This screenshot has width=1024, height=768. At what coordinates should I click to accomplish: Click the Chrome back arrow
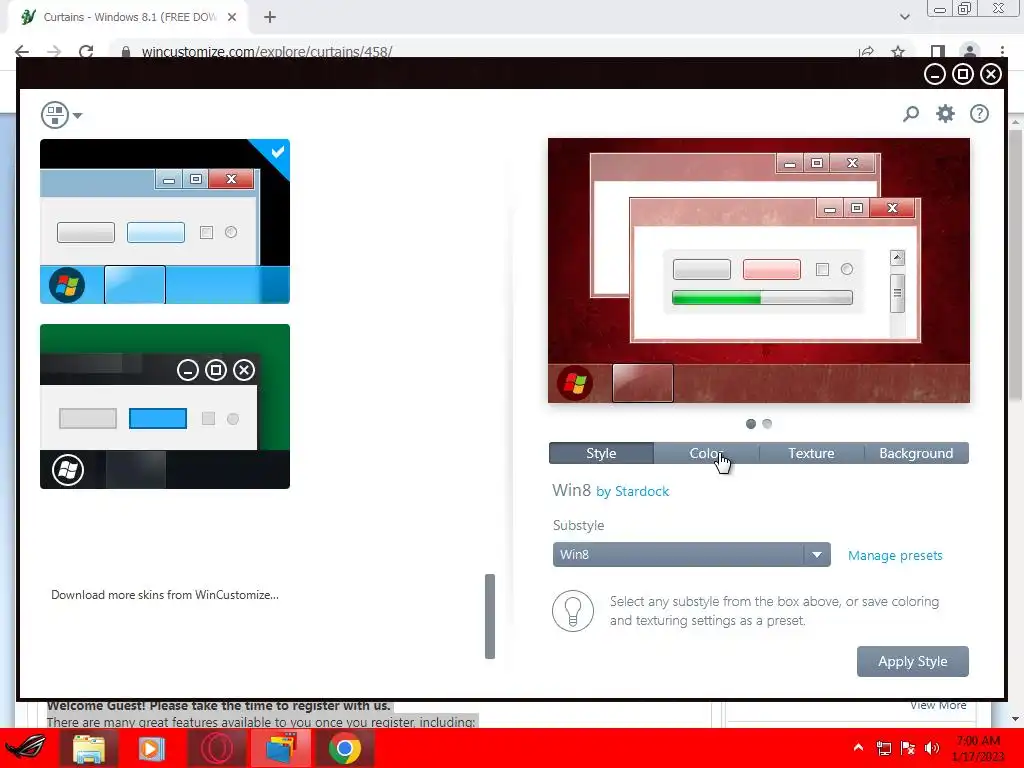[x=22, y=51]
